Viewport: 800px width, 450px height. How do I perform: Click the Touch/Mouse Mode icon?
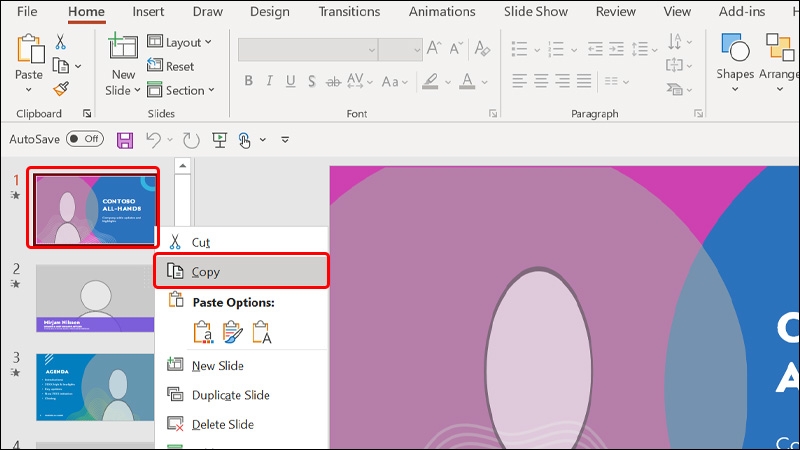click(244, 140)
